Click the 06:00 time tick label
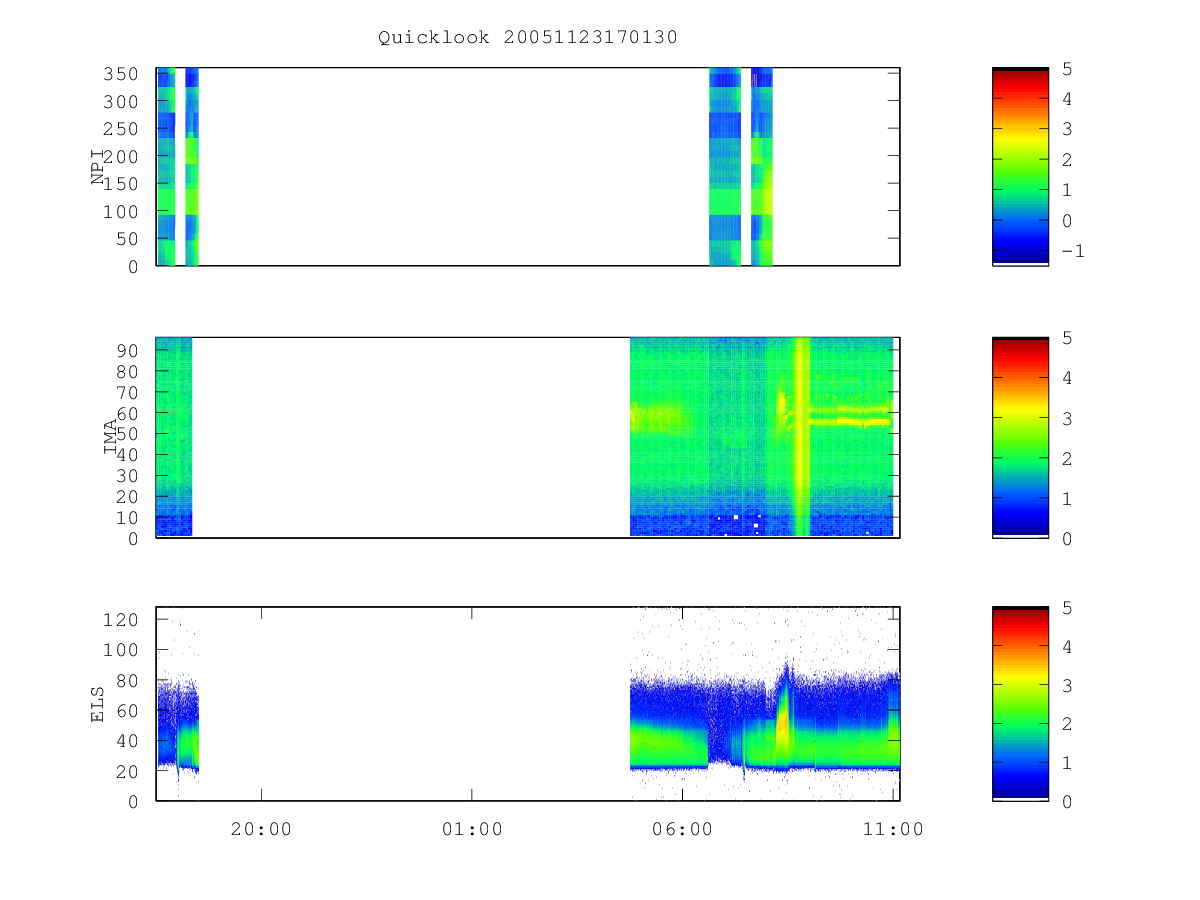The width and height of the screenshot is (1200, 900). click(683, 829)
